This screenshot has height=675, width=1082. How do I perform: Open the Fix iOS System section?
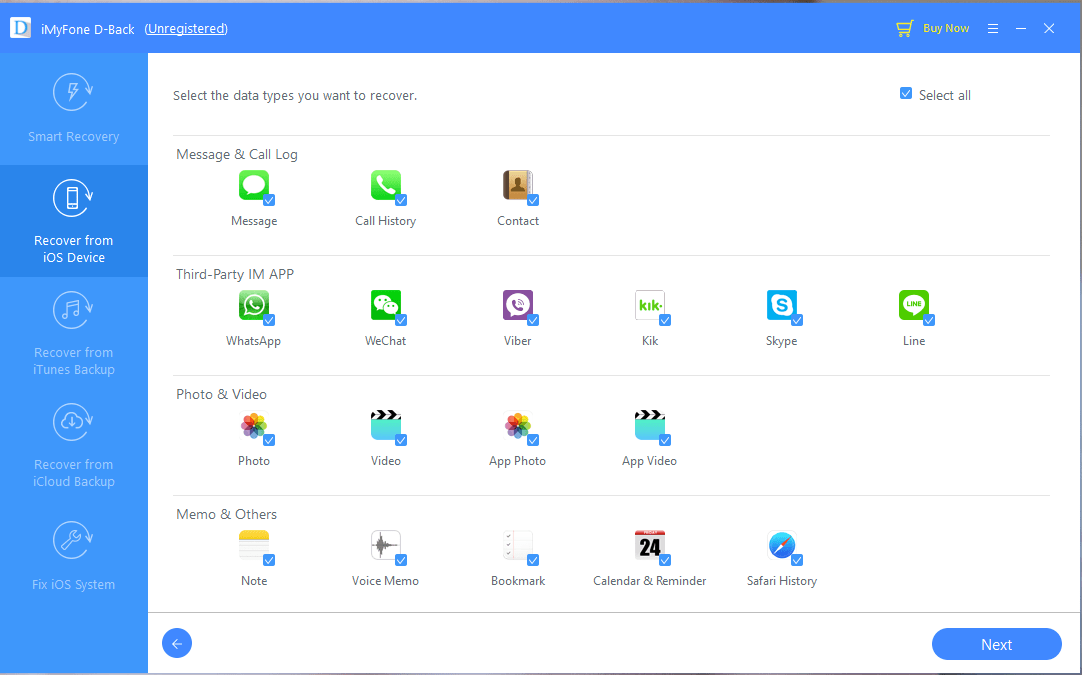[73, 557]
